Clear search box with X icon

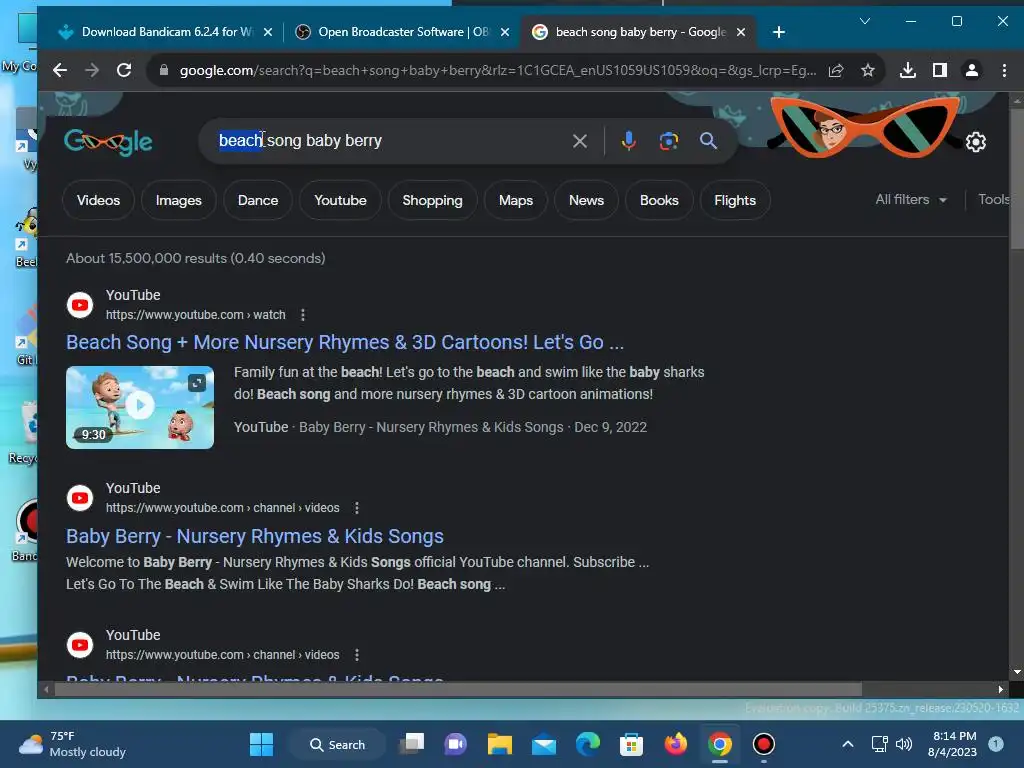[x=579, y=140]
